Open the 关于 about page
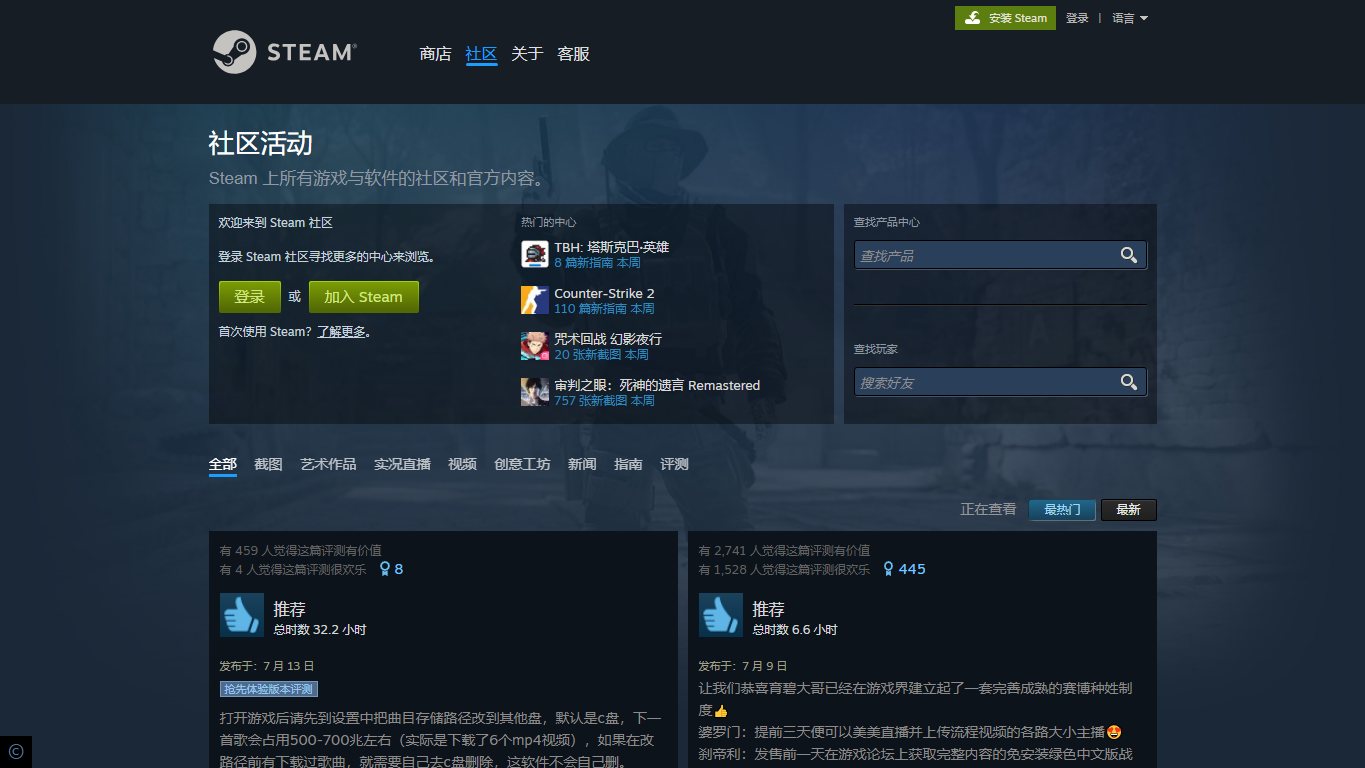Image resolution: width=1365 pixels, height=768 pixels. point(527,54)
